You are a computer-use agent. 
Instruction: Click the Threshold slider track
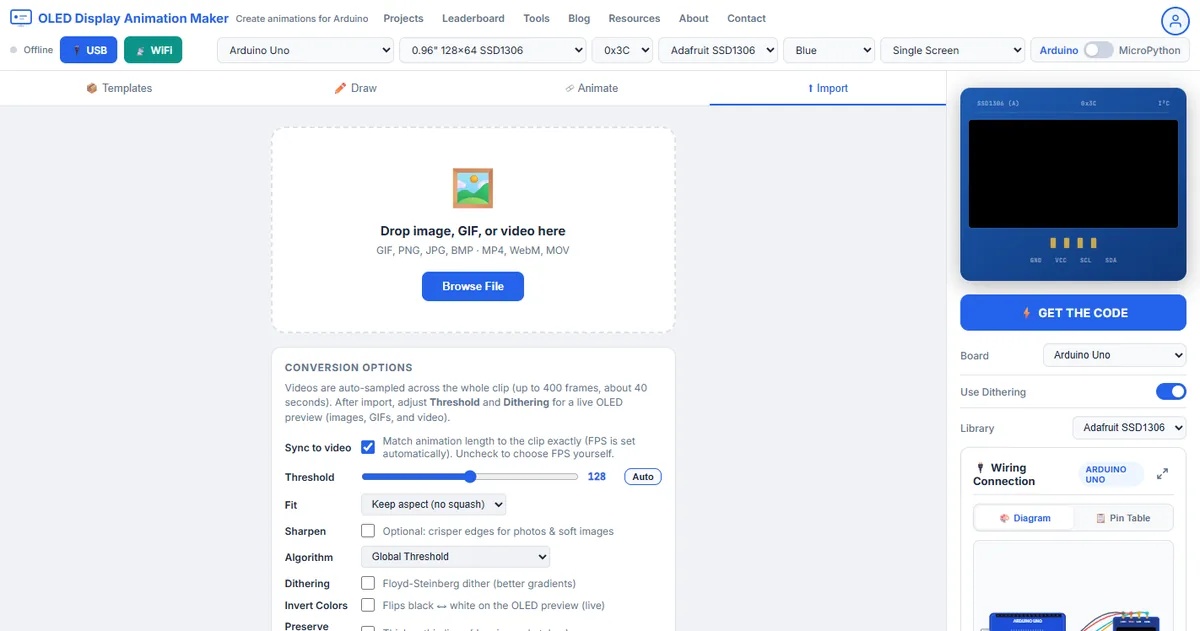(469, 477)
